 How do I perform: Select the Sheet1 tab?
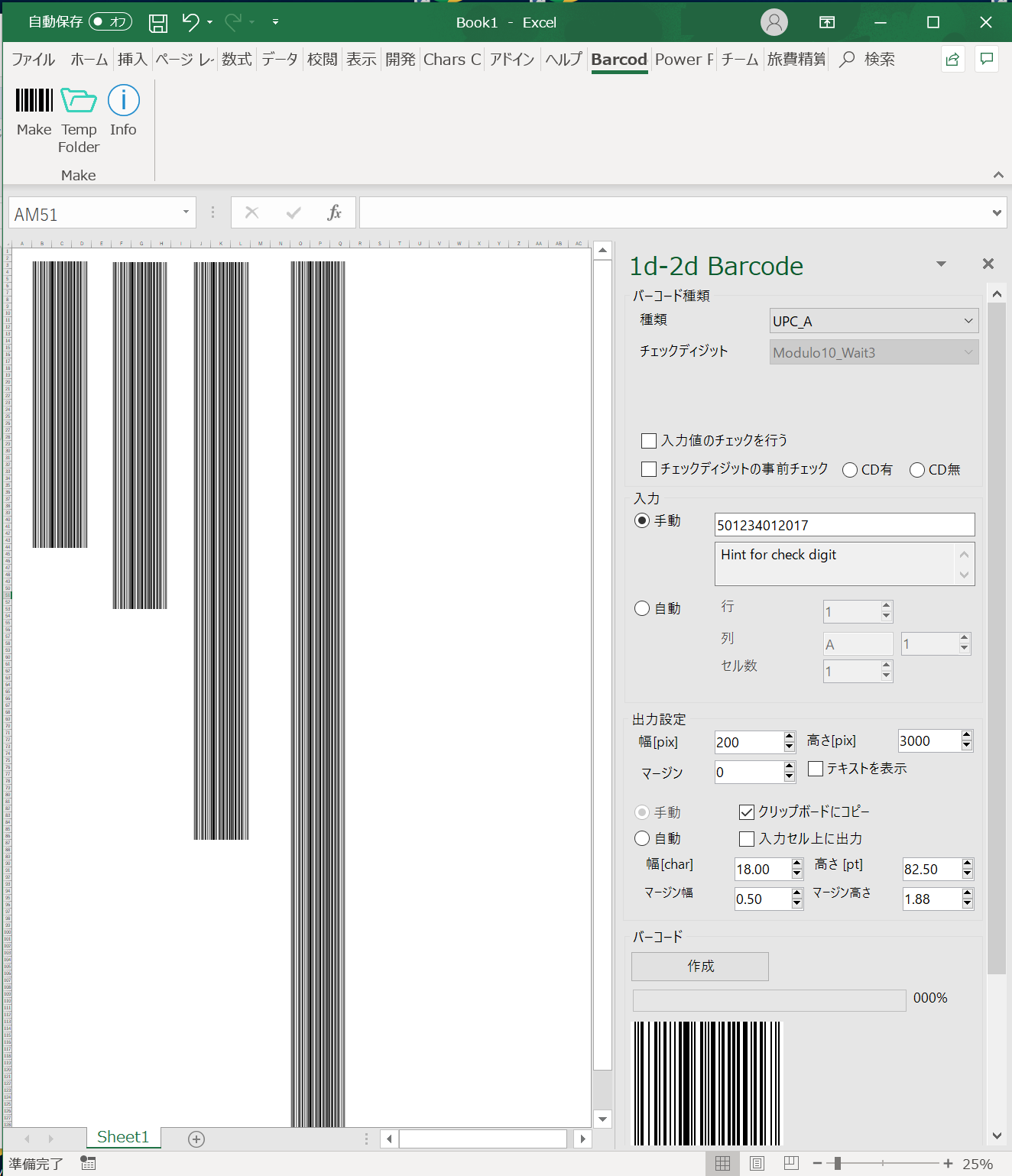click(123, 1137)
